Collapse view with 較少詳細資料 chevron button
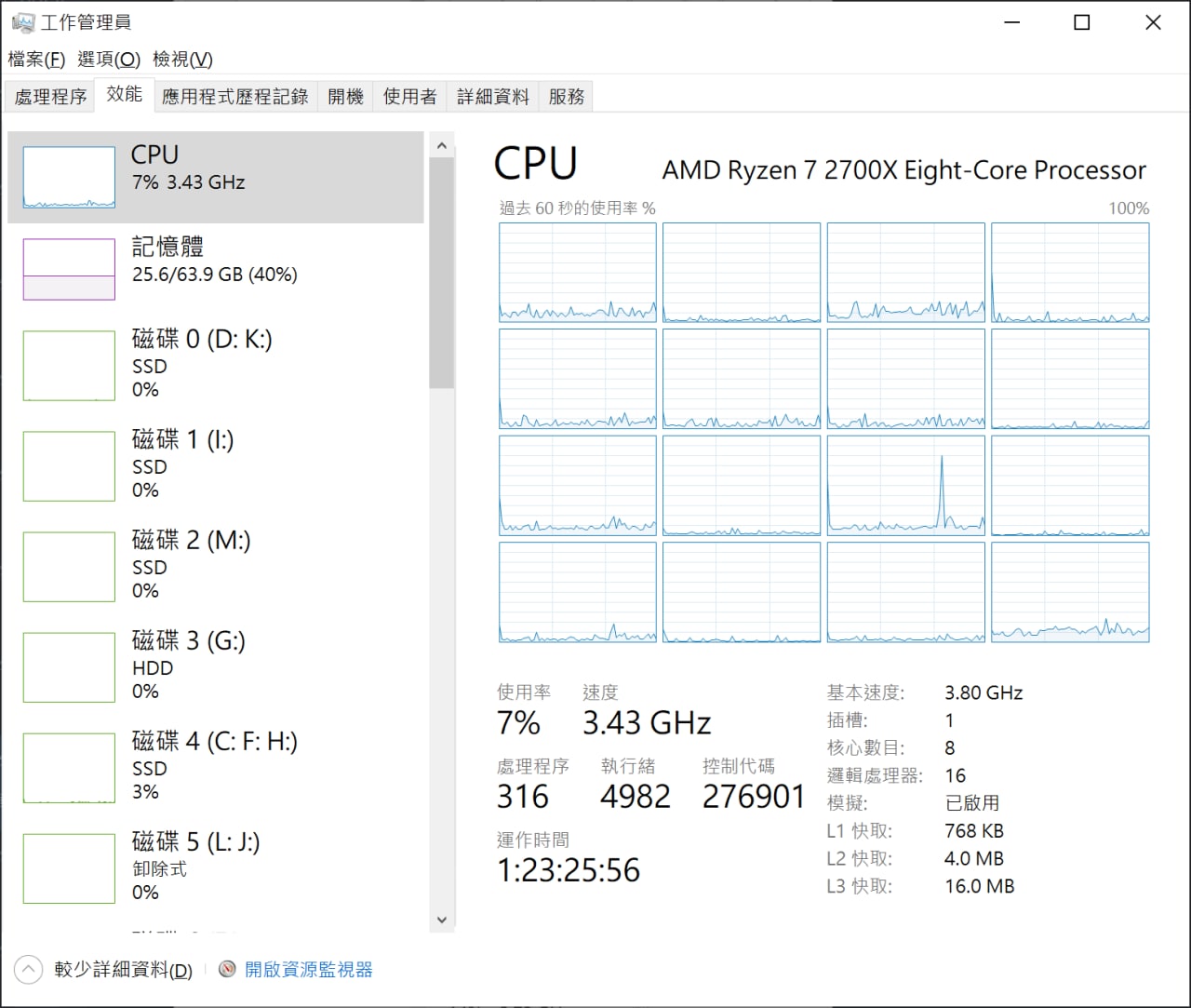The height and width of the screenshot is (1008, 1191). 29,970
